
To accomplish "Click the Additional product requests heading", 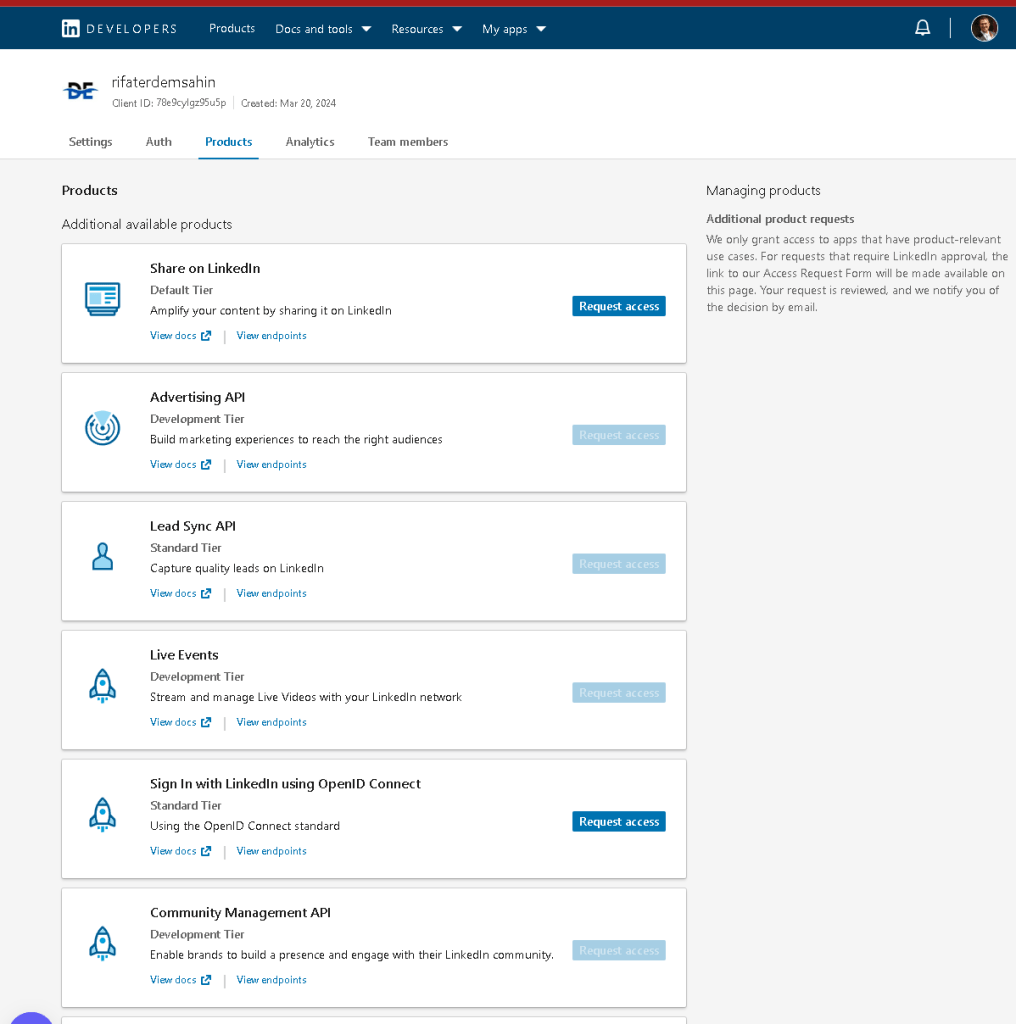I will [x=780, y=219].
